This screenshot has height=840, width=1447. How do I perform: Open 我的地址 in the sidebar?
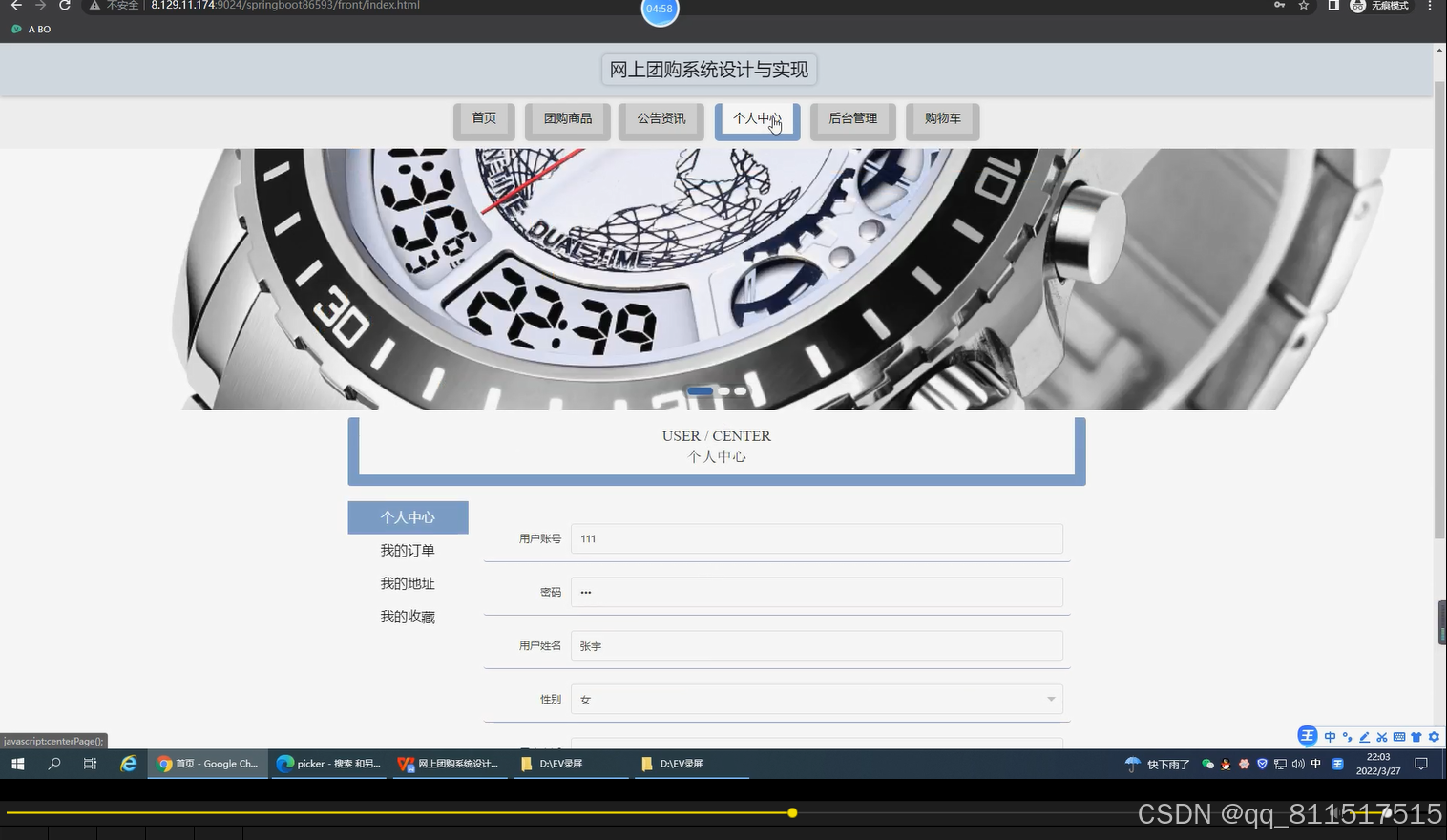pyautogui.click(x=408, y=583)
